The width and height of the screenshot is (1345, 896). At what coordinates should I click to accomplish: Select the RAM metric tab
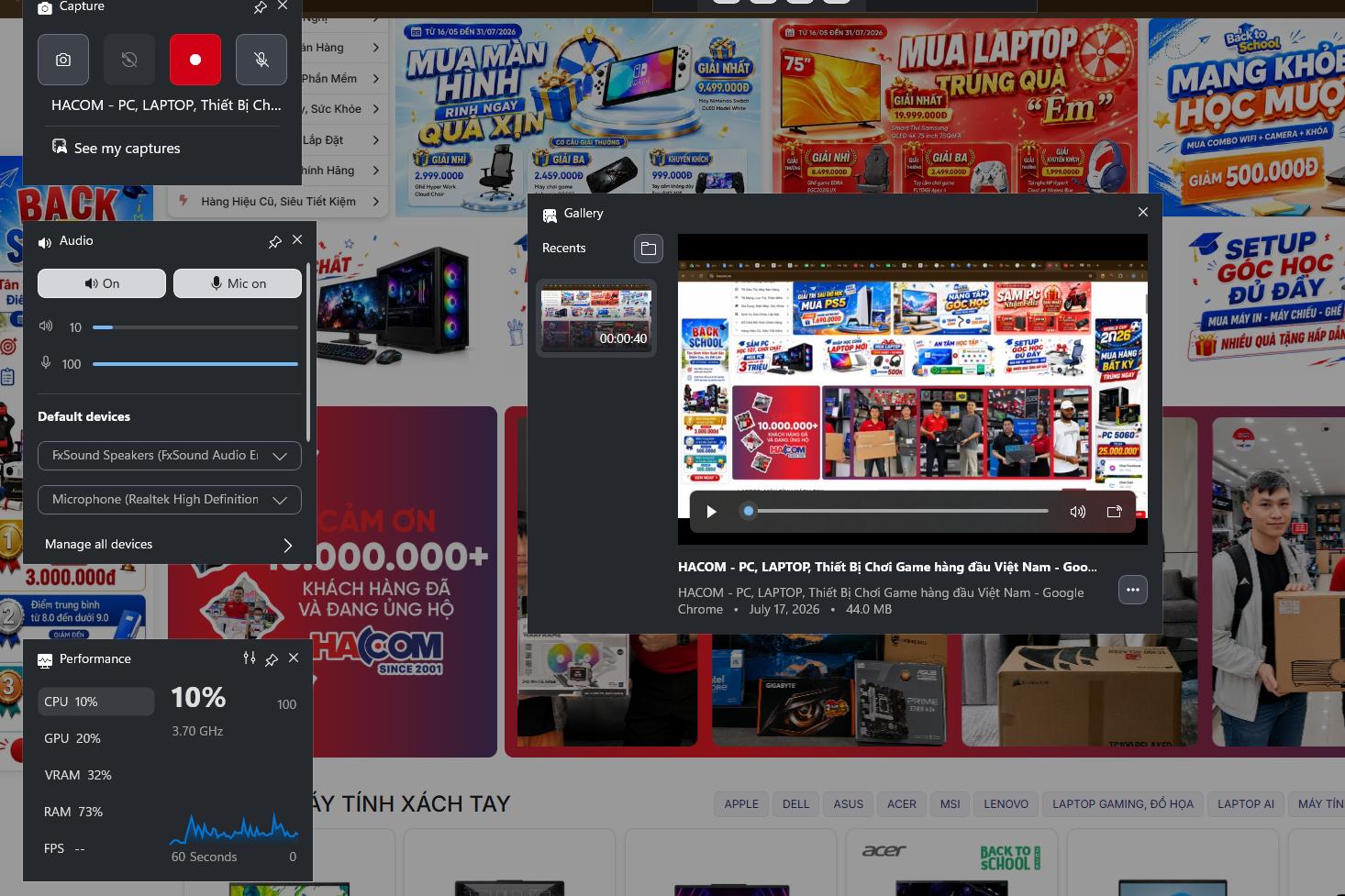pyautogui.click(x=95, y=812)
